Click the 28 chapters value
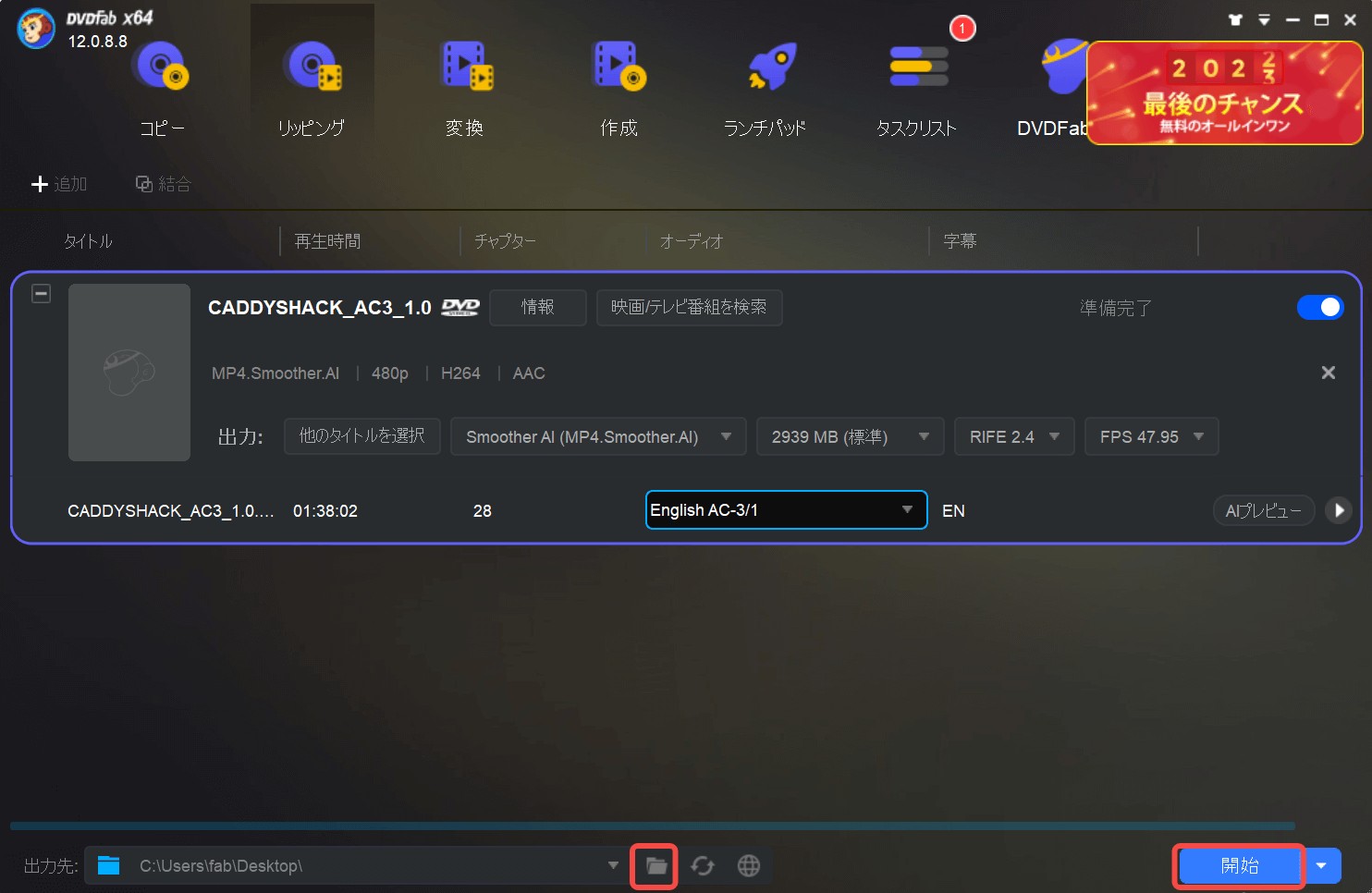 click(x=483, y=511)
